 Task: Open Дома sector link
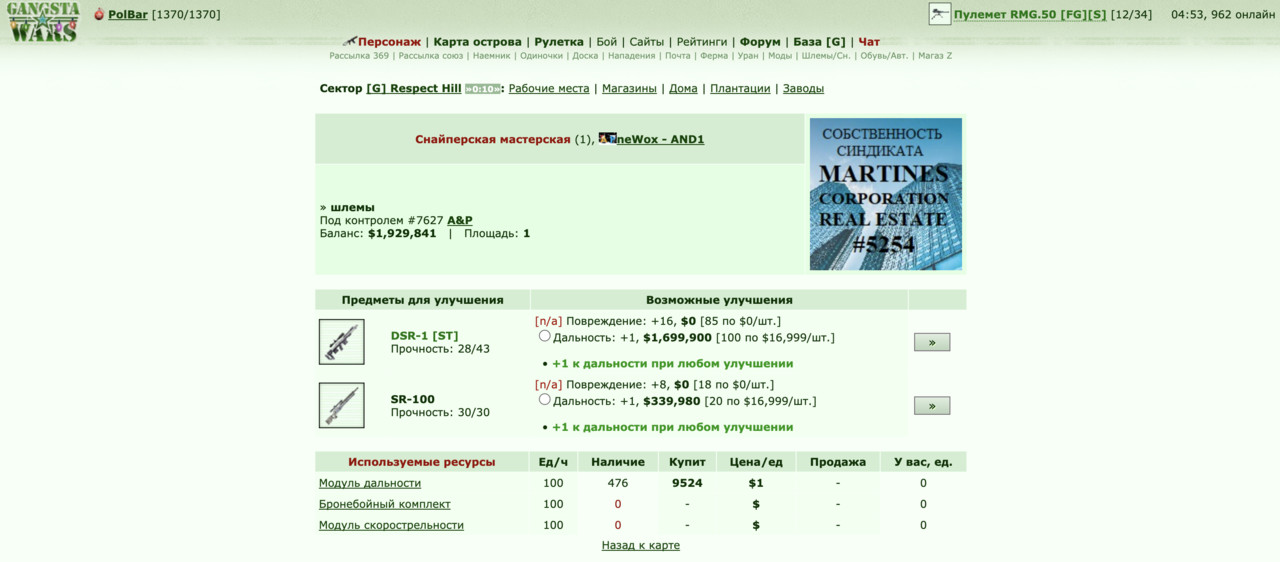(683, 88)
